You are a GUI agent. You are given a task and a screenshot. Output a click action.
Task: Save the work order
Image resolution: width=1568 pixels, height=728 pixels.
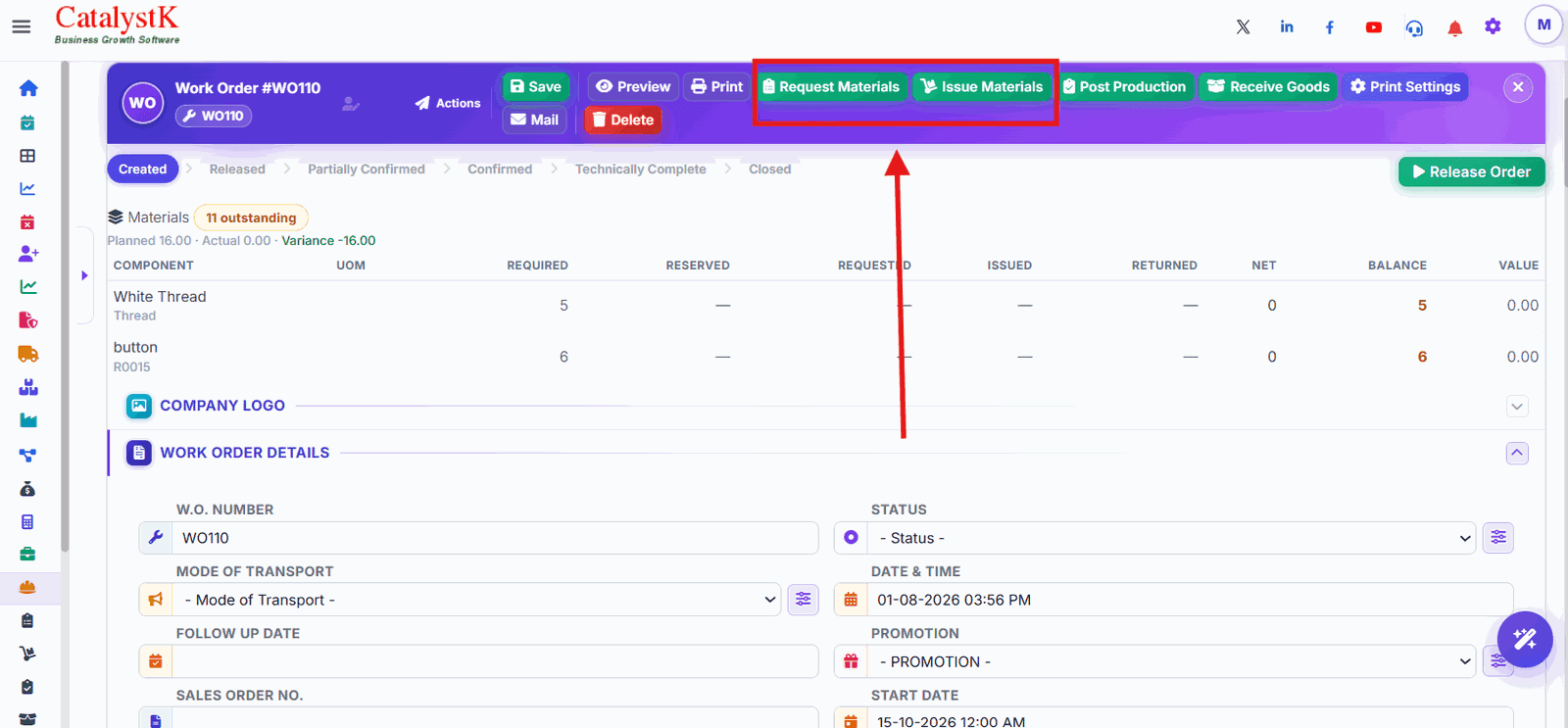(x=536, y=86)
